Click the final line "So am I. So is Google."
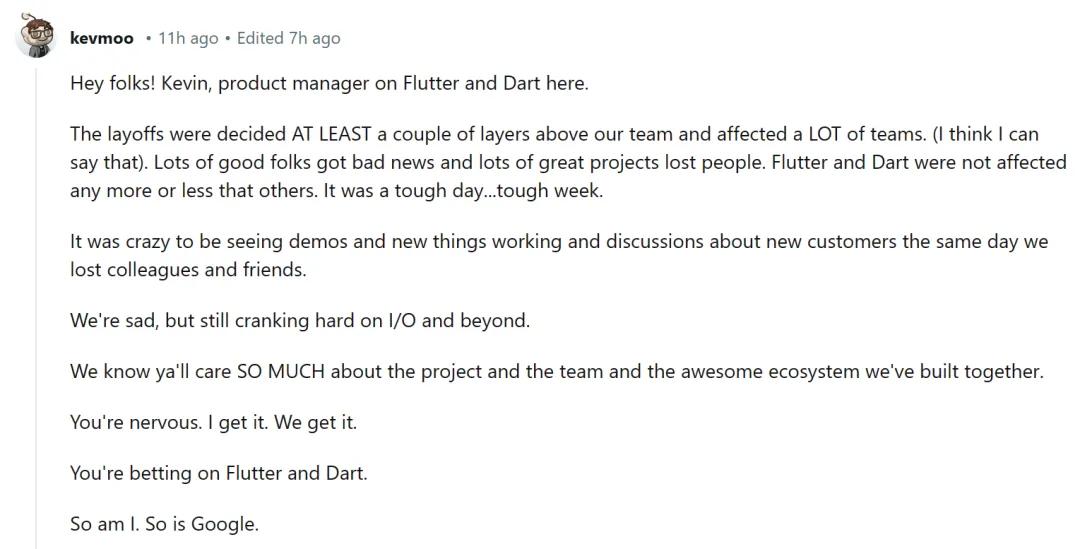The image size is (1080, 549). pos(164,524)
